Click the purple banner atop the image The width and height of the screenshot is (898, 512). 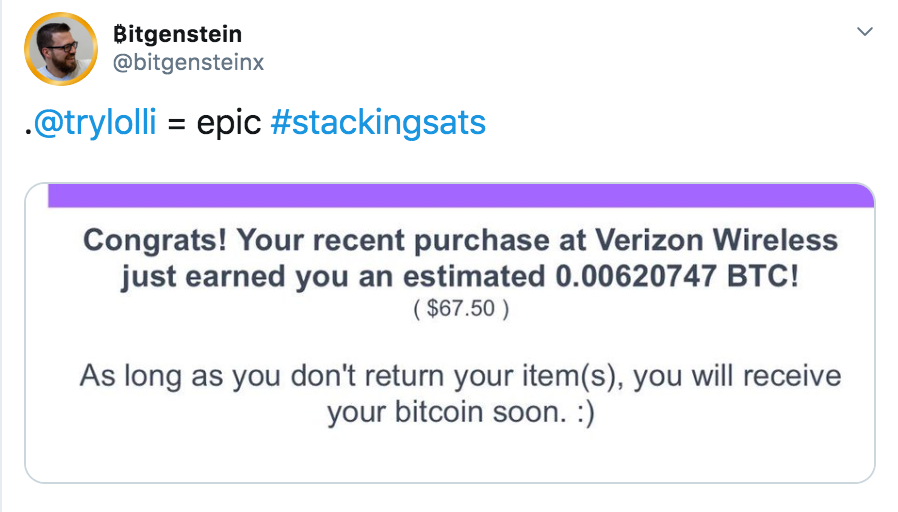pyautogui.click(x=461, y=196)
